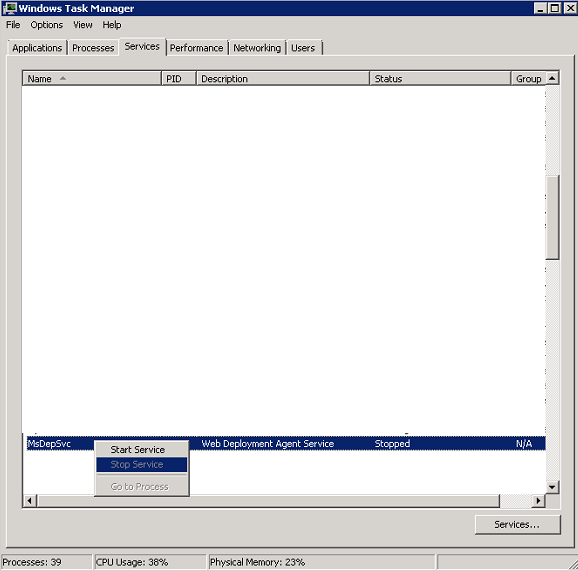Switch to the Users tab
The height and width of the screenshot is (571, 578).
(303, 48)
